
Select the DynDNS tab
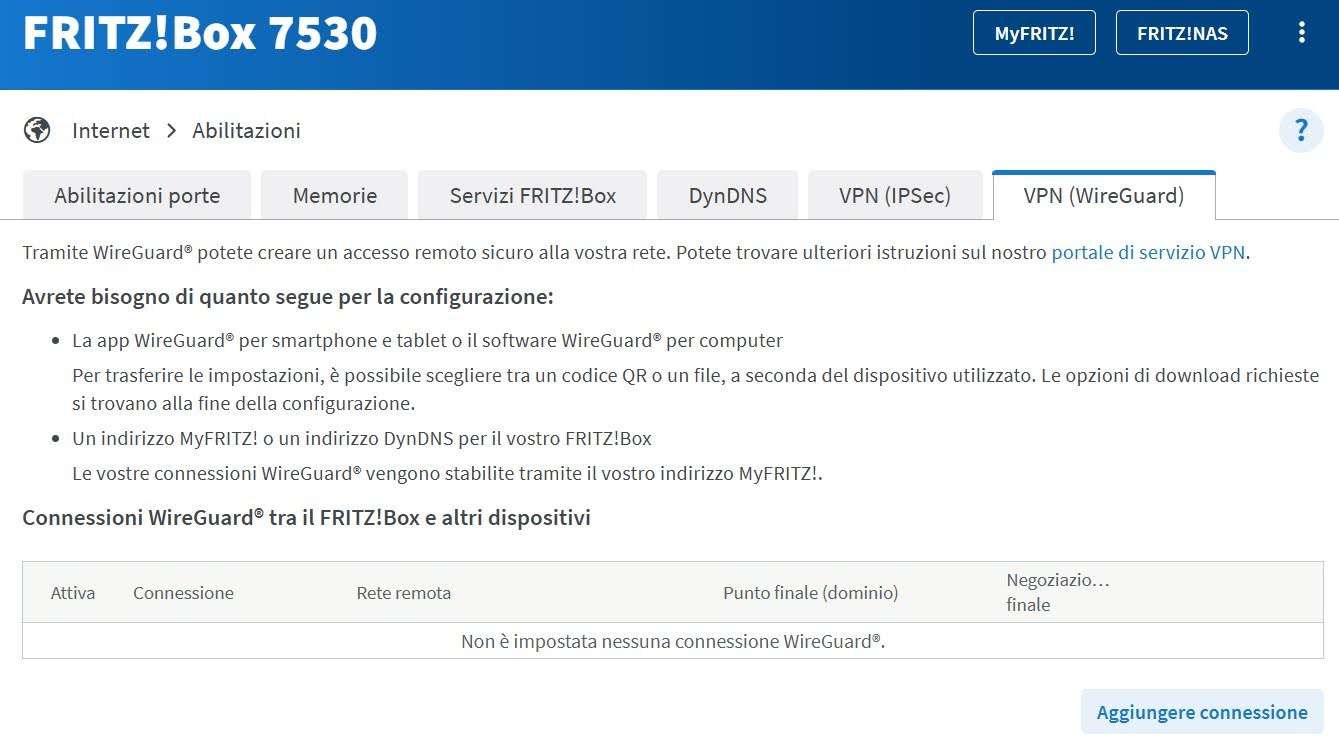[727, 195]
